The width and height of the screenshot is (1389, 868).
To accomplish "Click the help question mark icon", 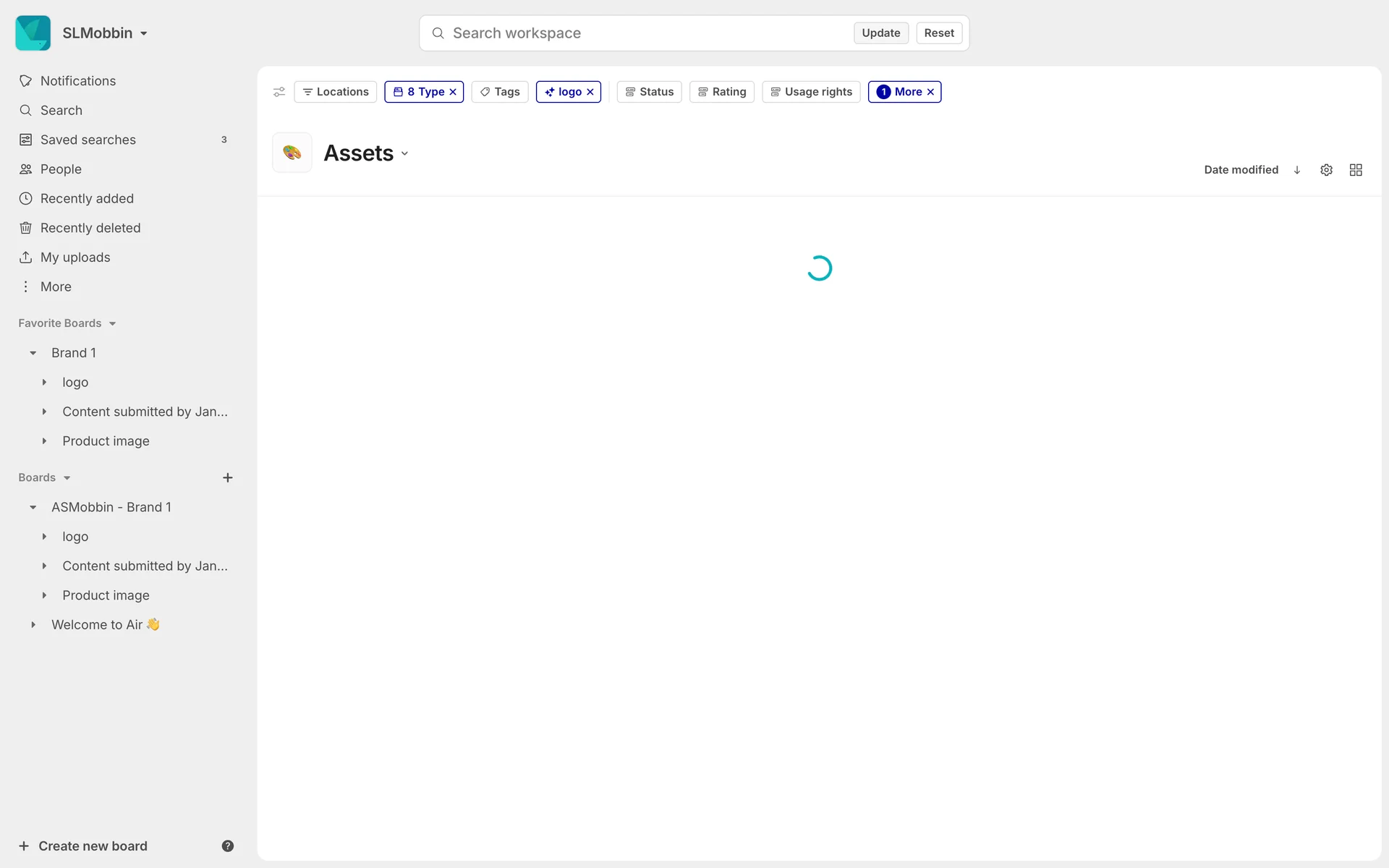I will (x=227, y=846).
